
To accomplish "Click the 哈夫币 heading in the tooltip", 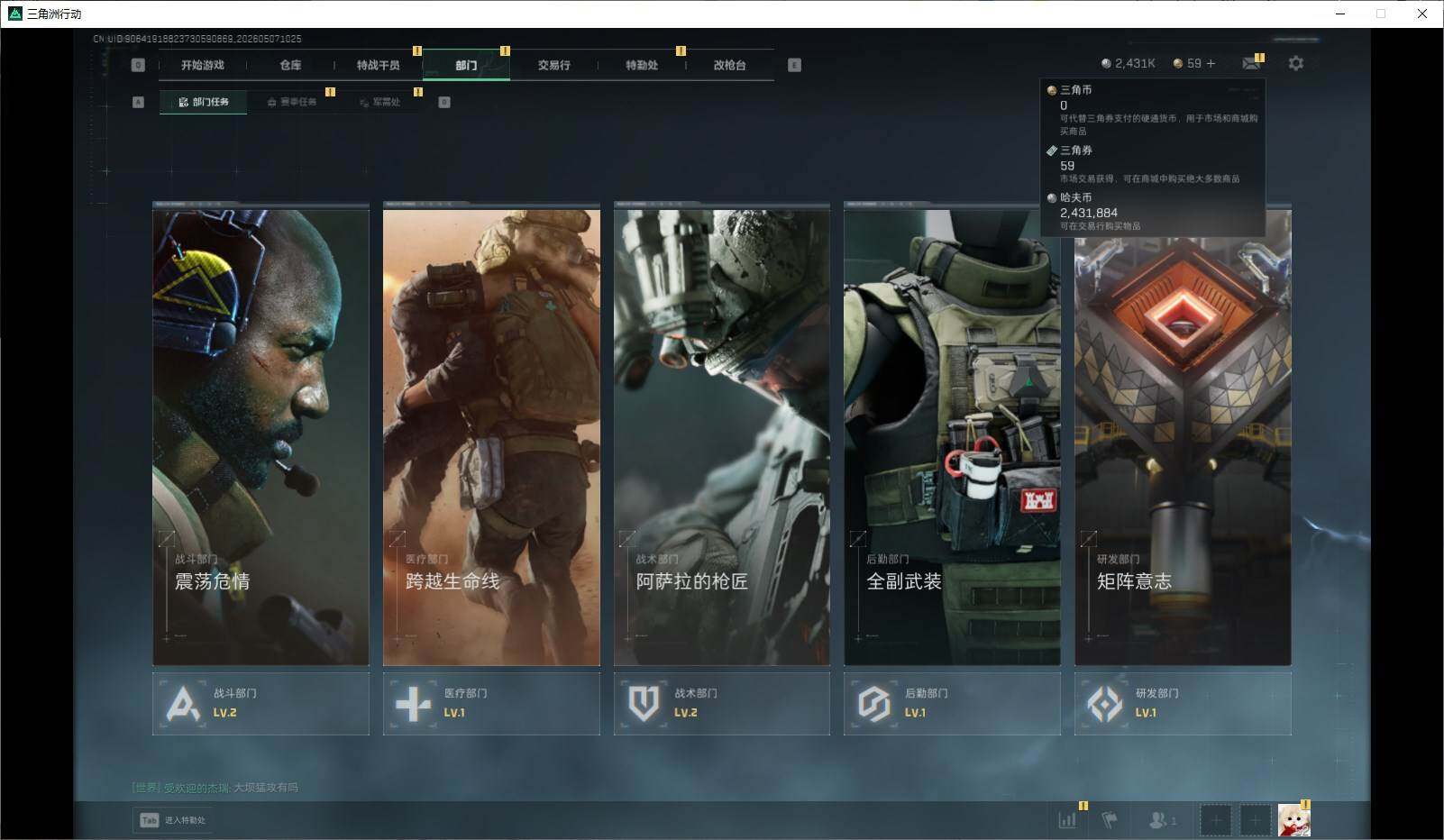I will tap(1076, 197).
